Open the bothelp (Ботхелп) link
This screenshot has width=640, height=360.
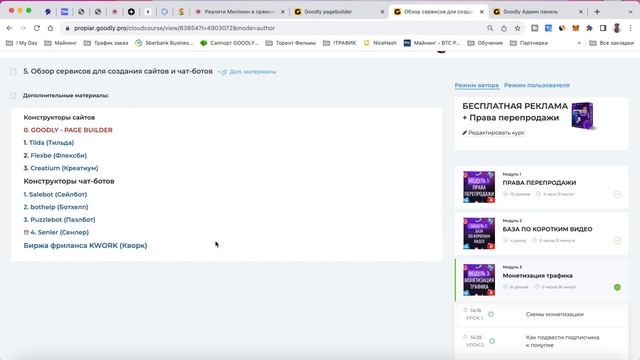(x=59, y=207)
